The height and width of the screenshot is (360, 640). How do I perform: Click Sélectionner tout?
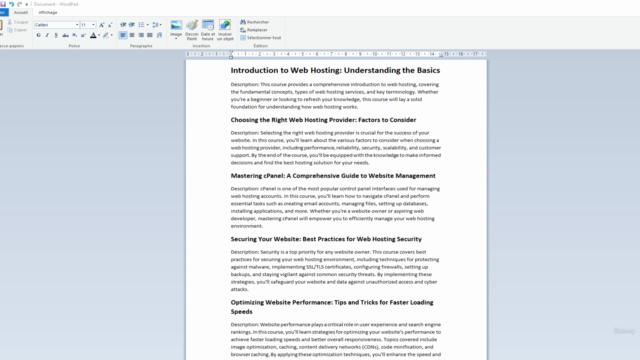pyautogui.click(x=261, y=38)
